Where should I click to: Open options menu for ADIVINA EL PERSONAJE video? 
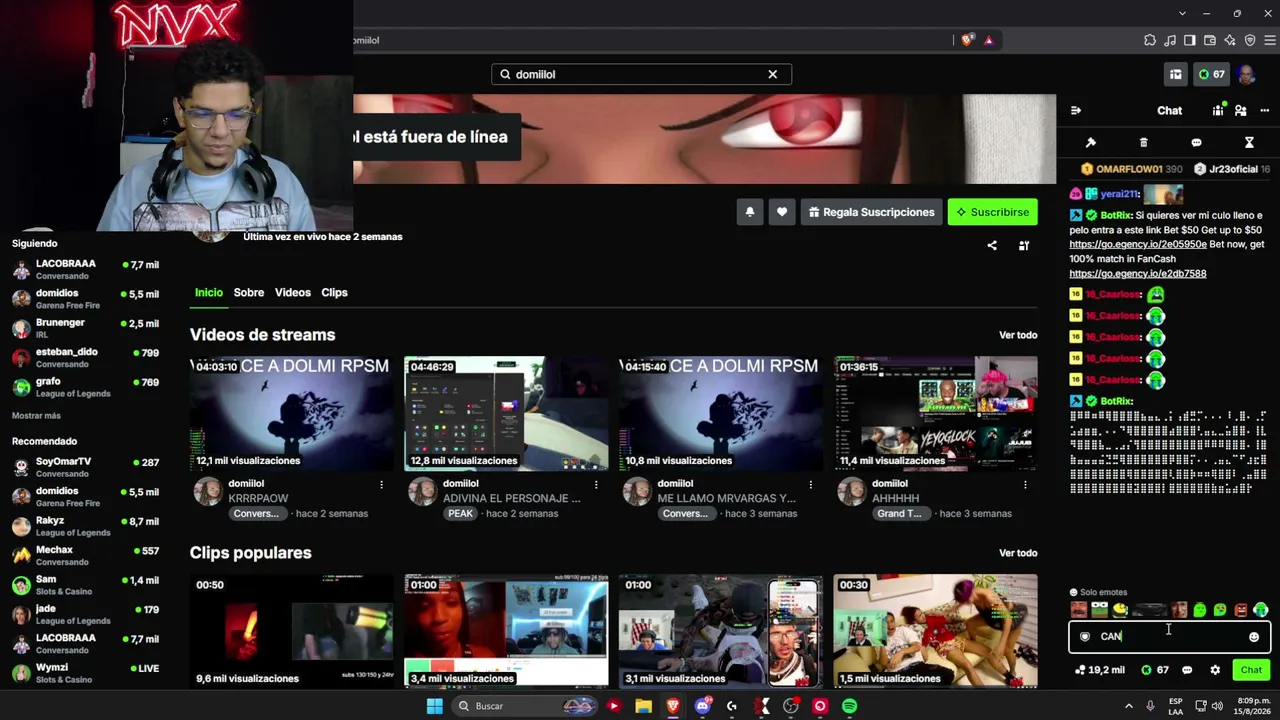tap(596, 484)
